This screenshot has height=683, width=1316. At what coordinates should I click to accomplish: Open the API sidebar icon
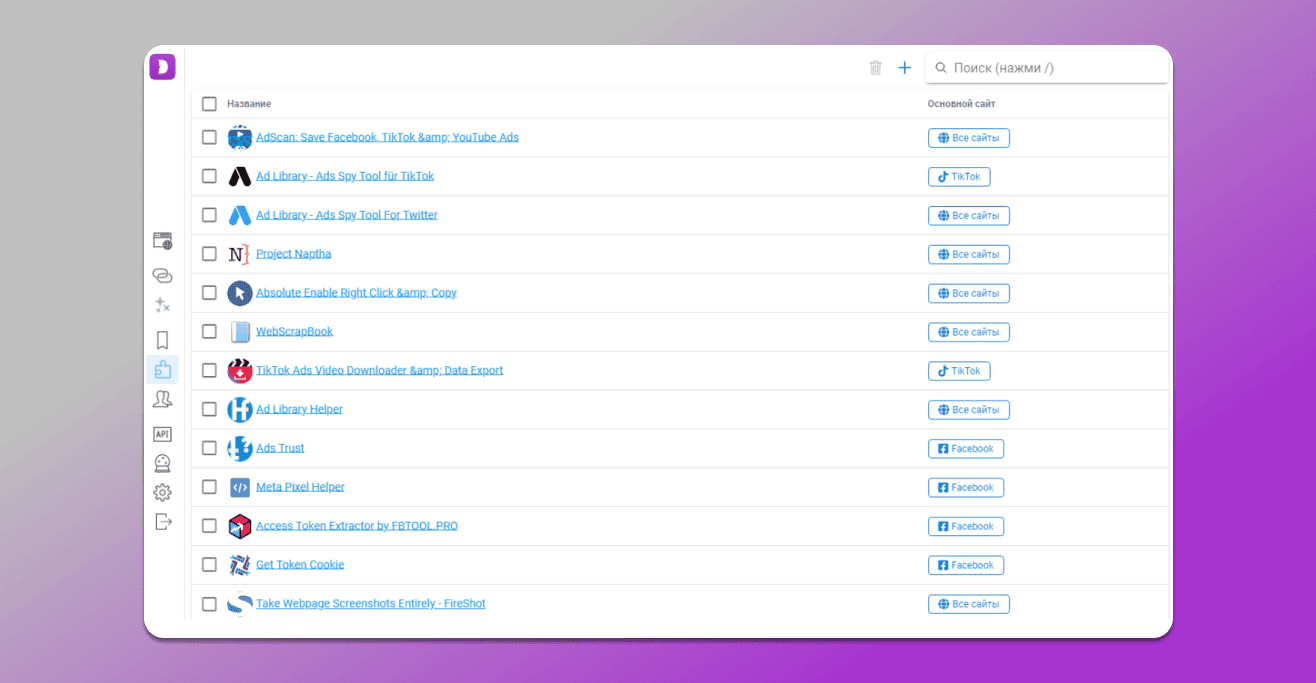click(x=162, y=434)
